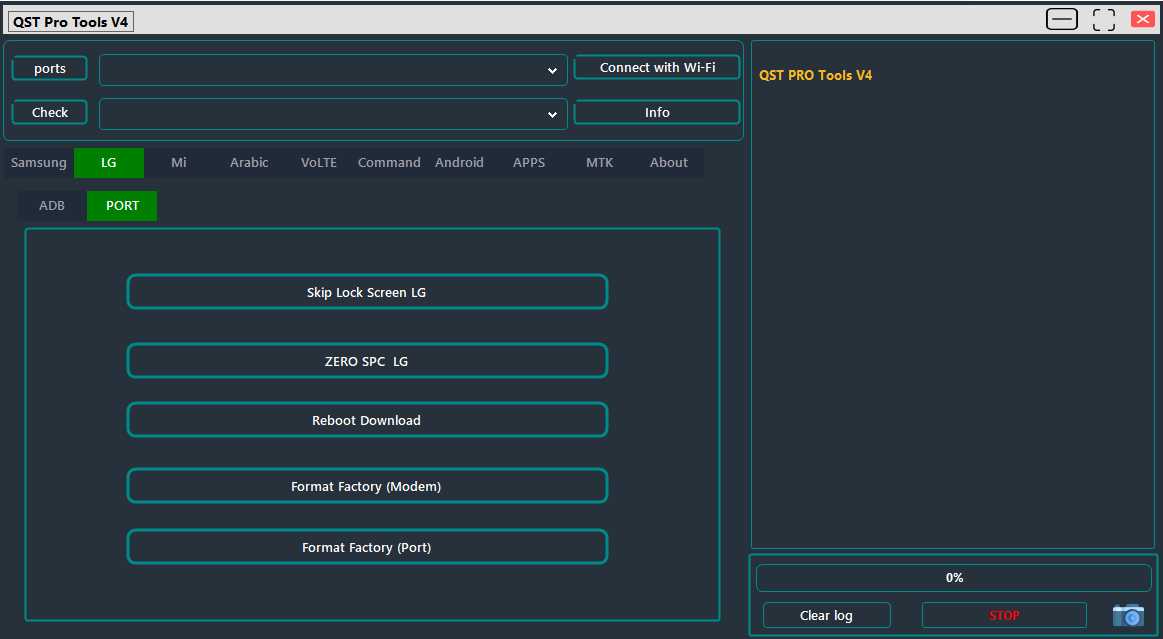
Task: Switch to the About tab
Action: (668, 162)
